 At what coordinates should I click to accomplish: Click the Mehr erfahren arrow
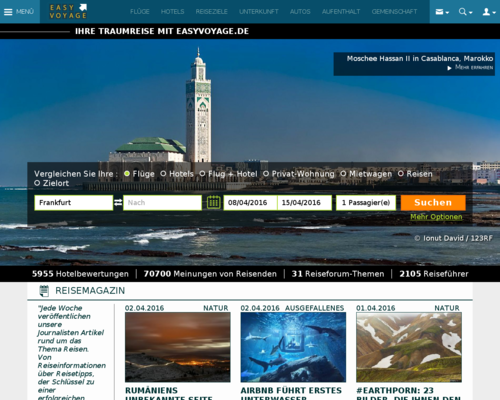click(449, 68)
